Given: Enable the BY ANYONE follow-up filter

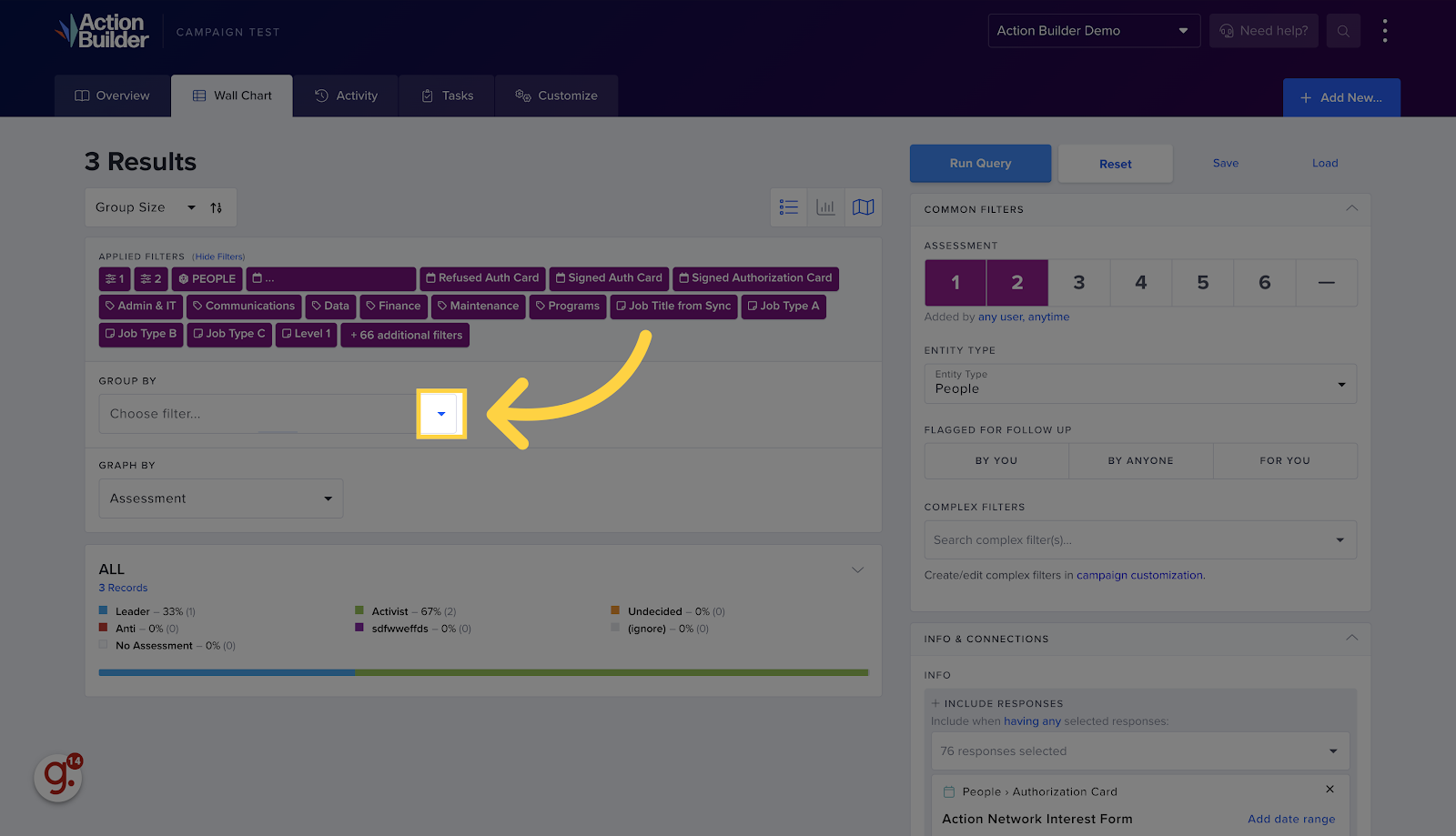Looking at the screenshot, I should [x=1139, y=460].
